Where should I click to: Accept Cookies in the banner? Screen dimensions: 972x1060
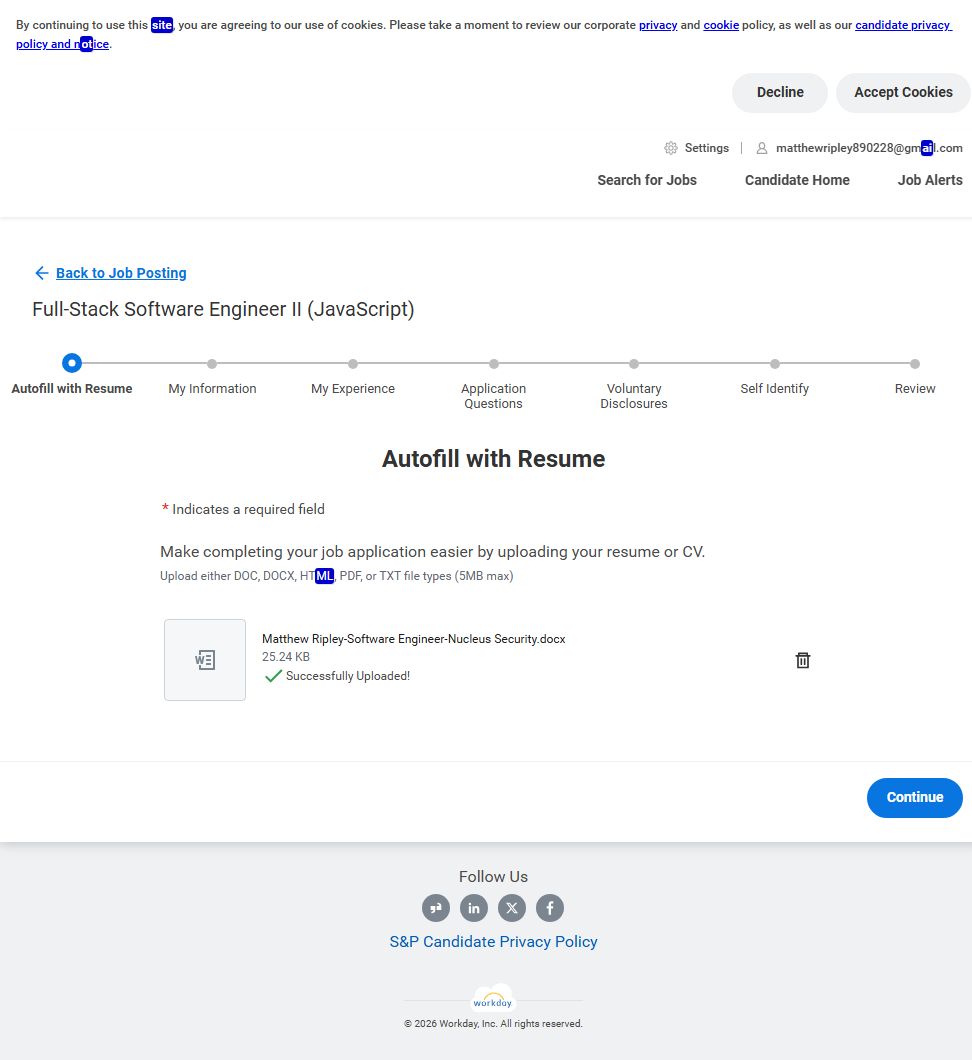(903, 92)
